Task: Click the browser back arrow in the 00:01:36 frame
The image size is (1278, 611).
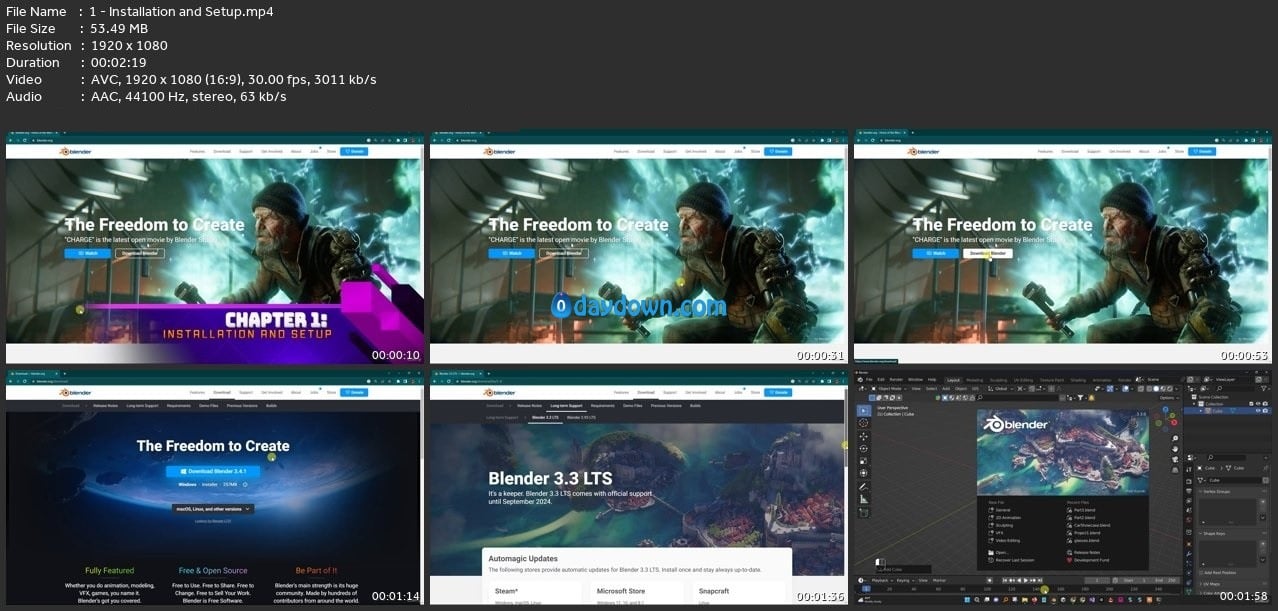Action: (x=435, y=383)
